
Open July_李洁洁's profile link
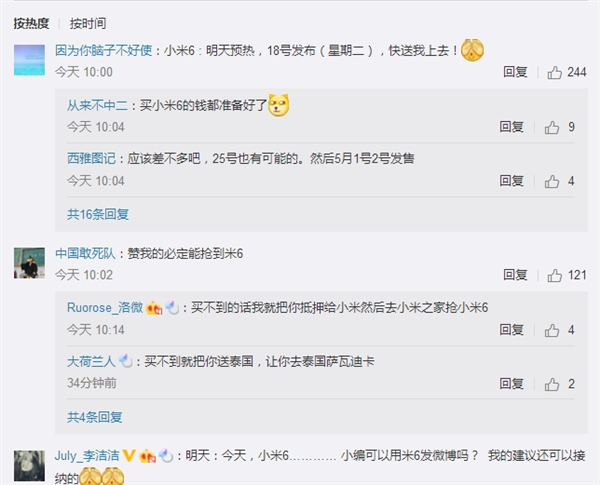87,456
